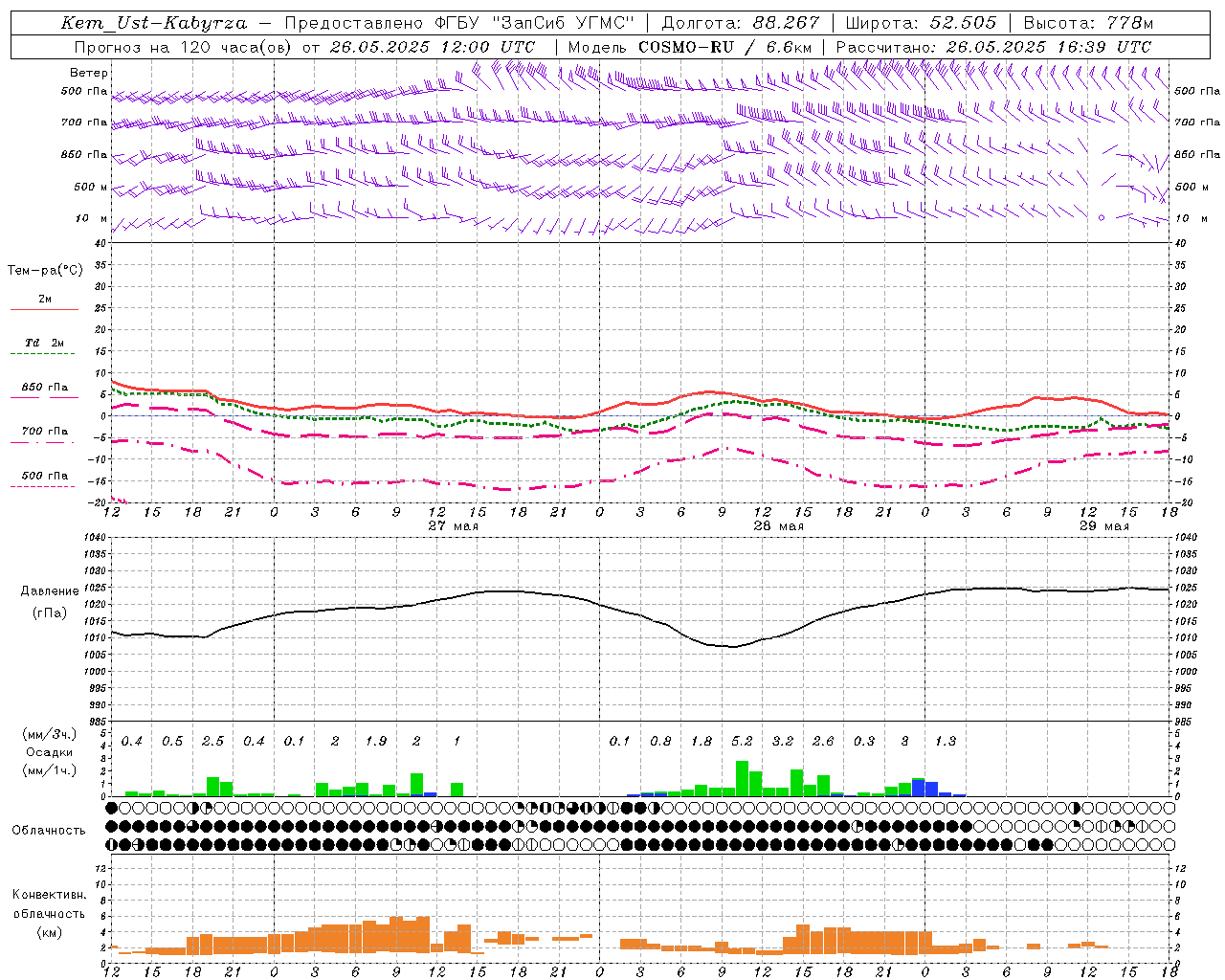Click the computed time Рассчитано: 26.05.2025 16:39 UTC
Viewport: 1225px width, 980px height.
pyautogui.click(x=993, y=47)
